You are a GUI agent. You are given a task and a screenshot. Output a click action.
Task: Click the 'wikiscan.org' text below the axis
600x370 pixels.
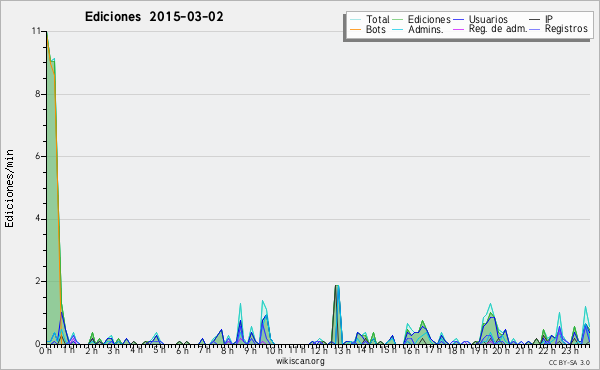[300, 361]
